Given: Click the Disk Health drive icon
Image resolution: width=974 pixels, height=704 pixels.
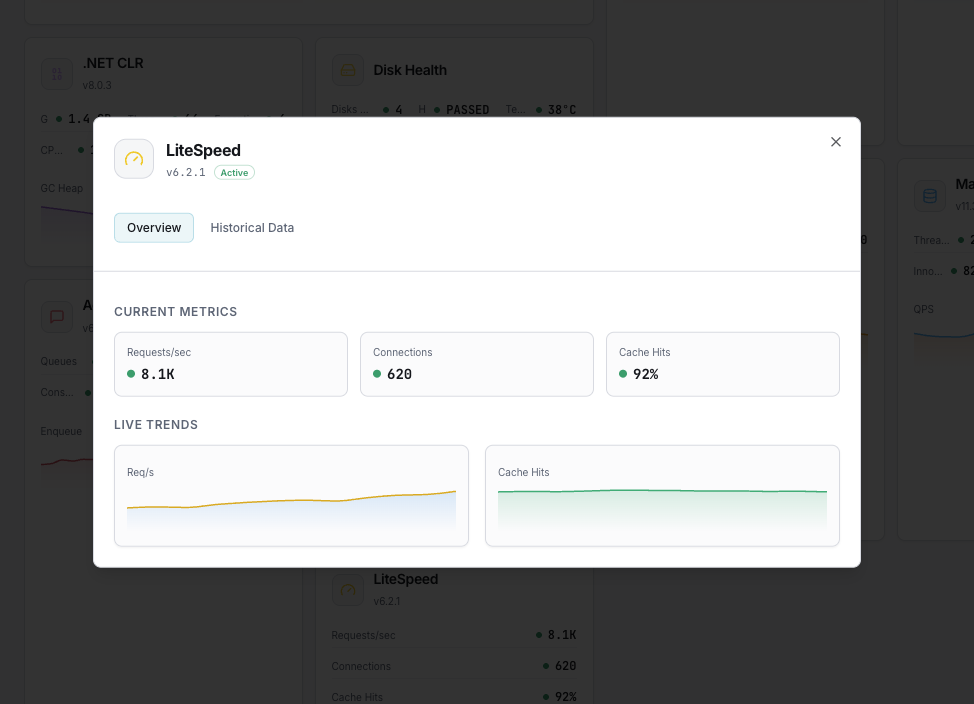Looking at the screenshot, I should pyautogui.click(x=347, y=70).
